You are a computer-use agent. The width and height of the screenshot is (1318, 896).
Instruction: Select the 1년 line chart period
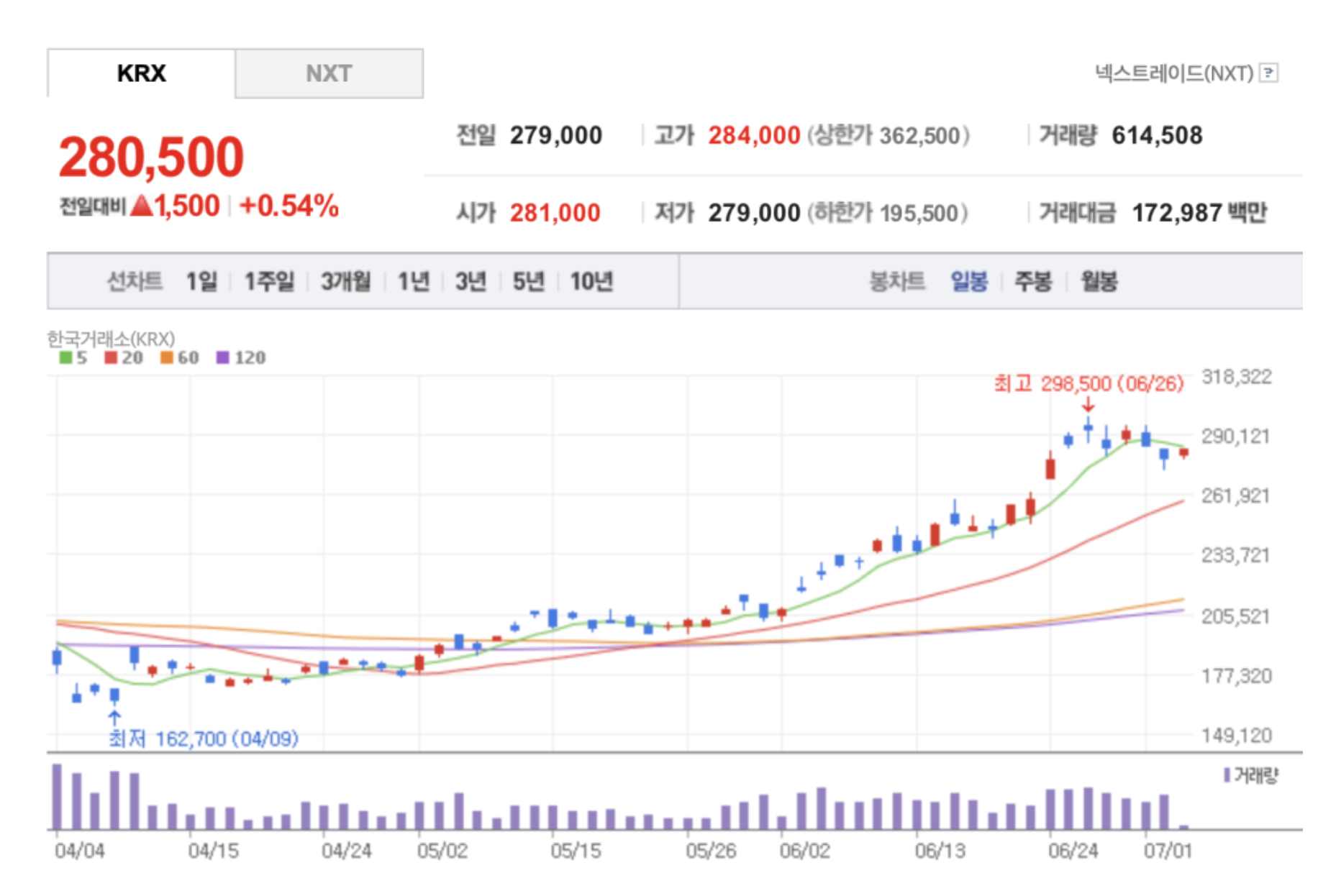[x=414, y=281]
